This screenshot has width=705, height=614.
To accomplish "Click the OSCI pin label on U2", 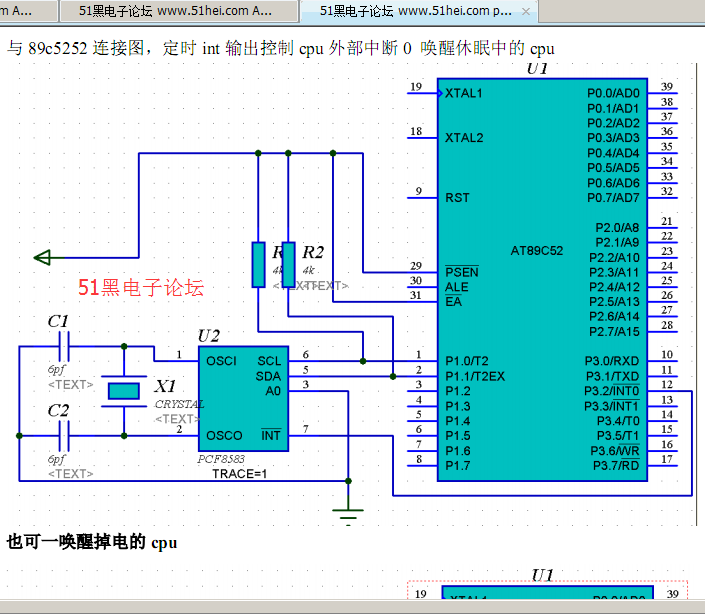I will [221, 361].
